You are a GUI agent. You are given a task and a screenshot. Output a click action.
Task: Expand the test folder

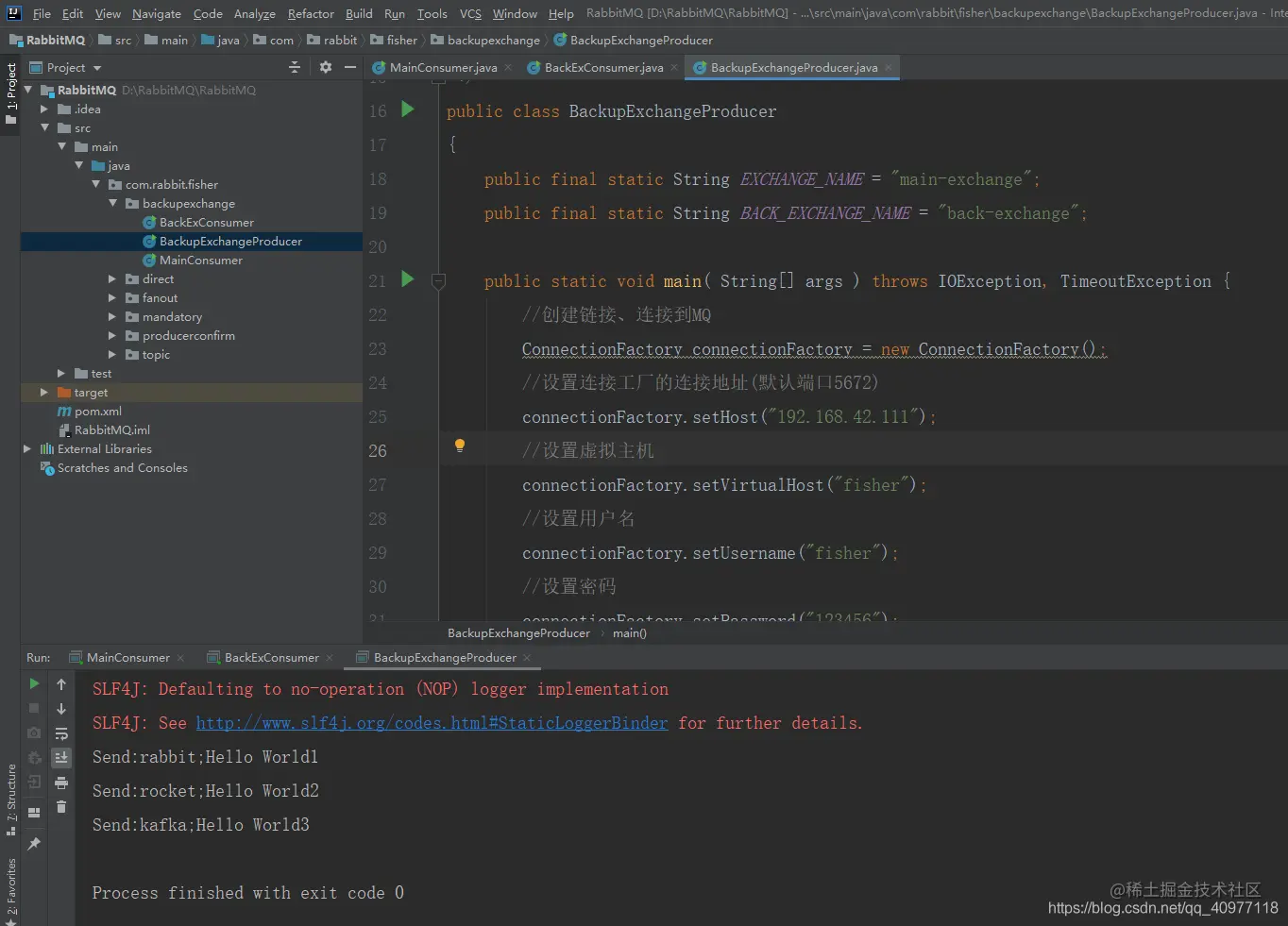tap(61, 373)
